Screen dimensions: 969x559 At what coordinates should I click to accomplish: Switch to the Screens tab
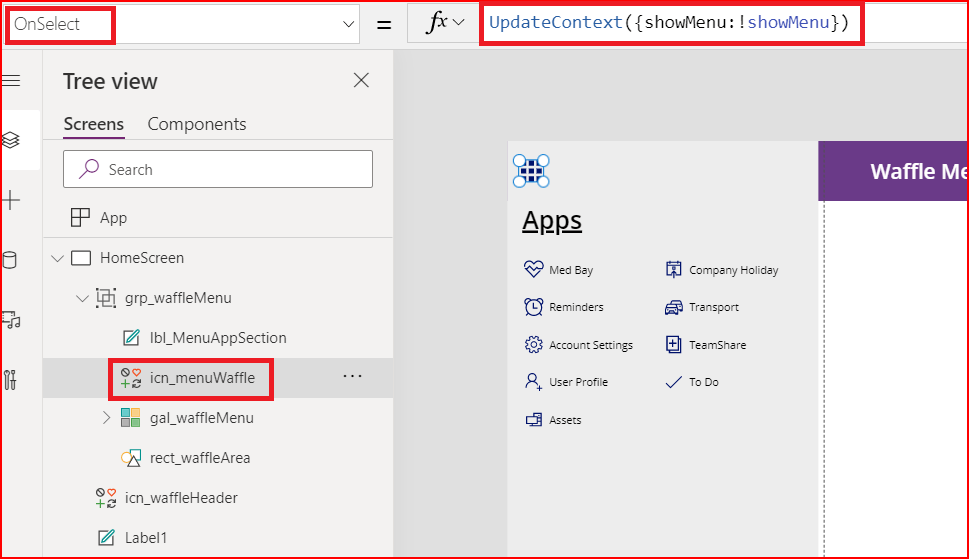pos(93,124)
